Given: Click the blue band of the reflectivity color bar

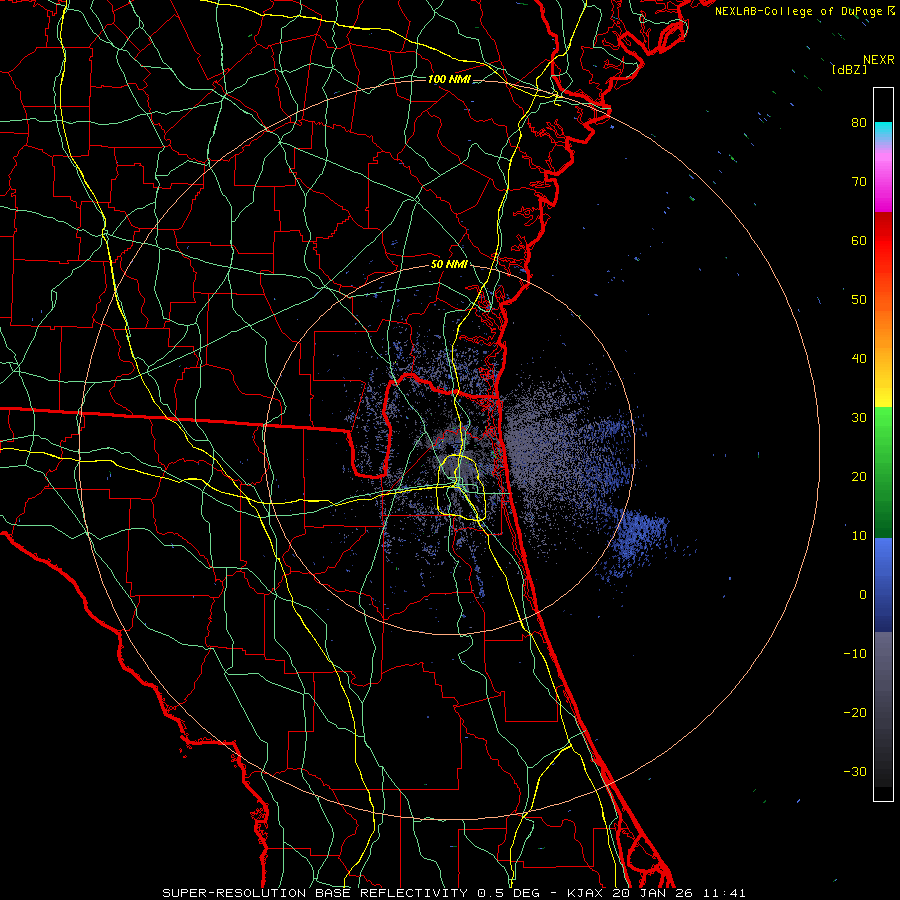Looking at the screenshot, I should click(x=883, y=584).
